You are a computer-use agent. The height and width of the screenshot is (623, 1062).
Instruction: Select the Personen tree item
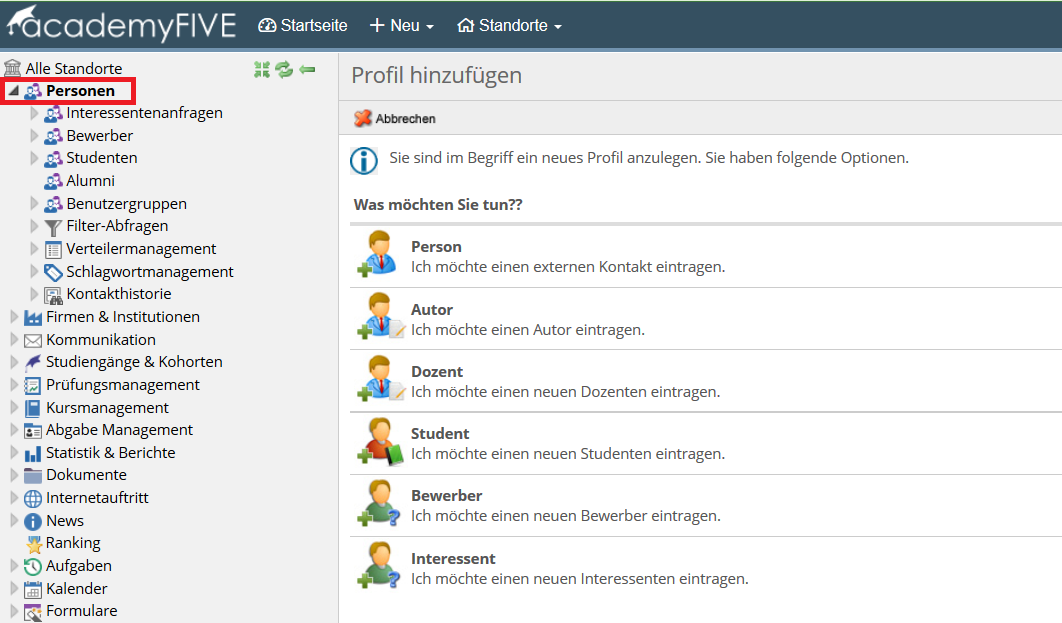click(80, 91)
